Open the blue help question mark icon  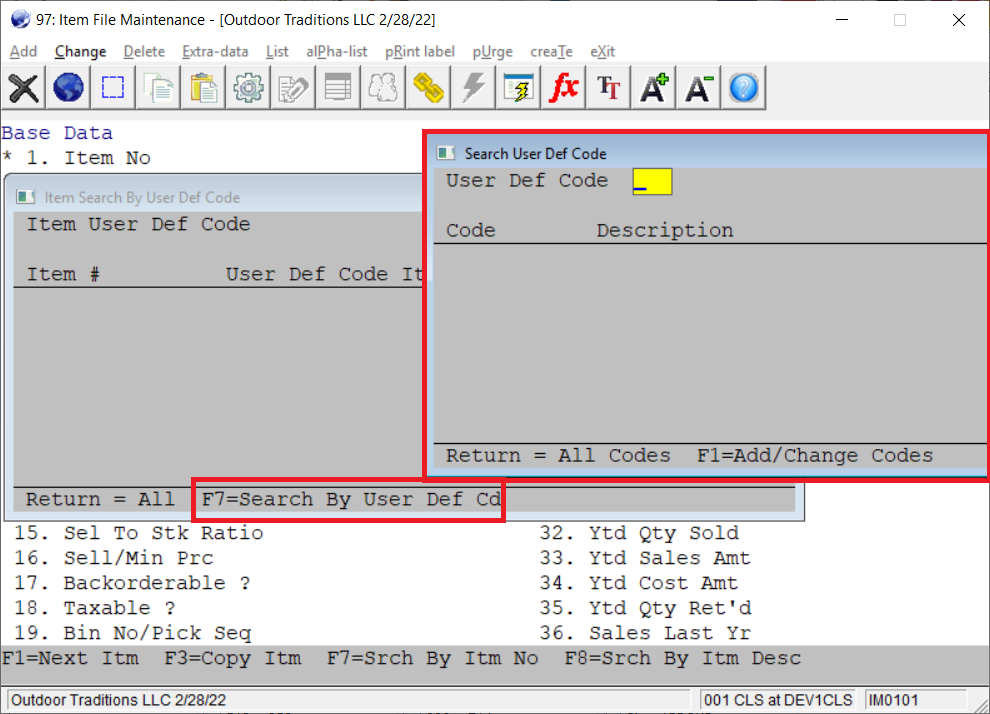coord(743,88)
